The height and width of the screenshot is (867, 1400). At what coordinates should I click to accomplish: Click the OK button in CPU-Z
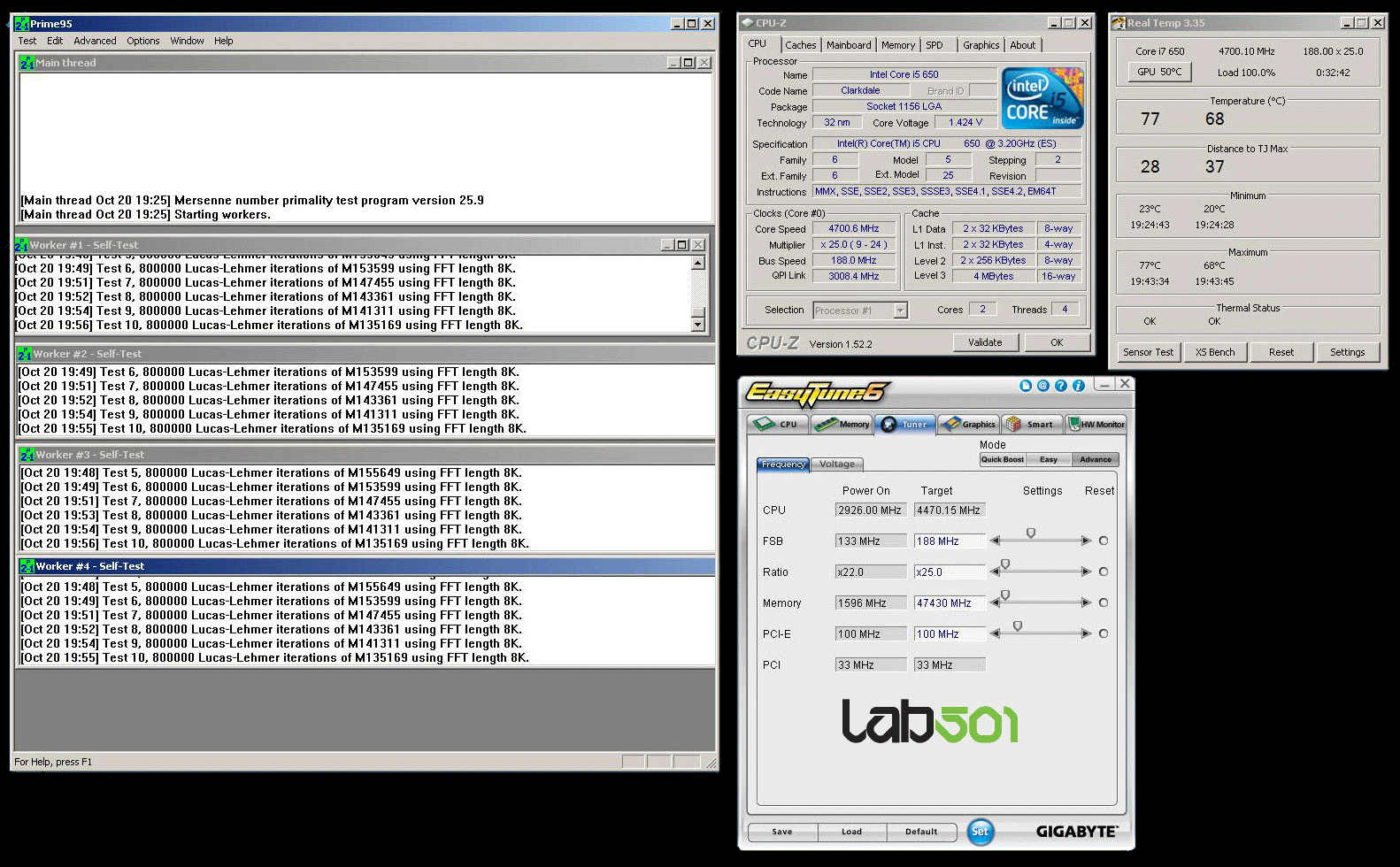coord(1057,342)
